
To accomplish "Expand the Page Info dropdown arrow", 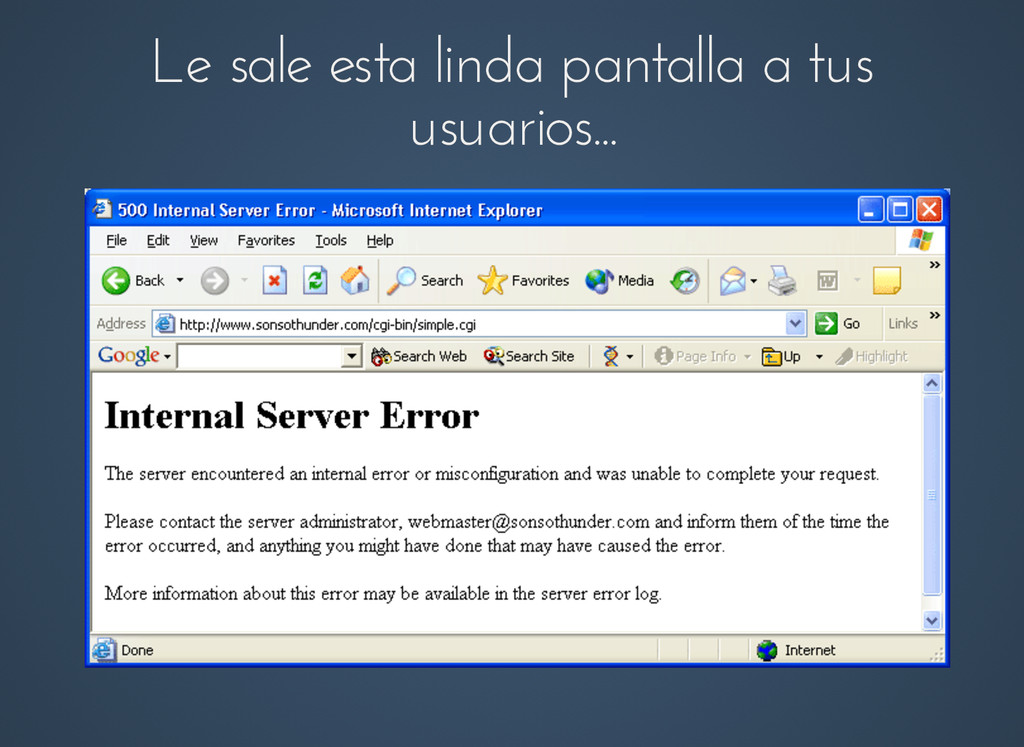I will pos(747,357).
